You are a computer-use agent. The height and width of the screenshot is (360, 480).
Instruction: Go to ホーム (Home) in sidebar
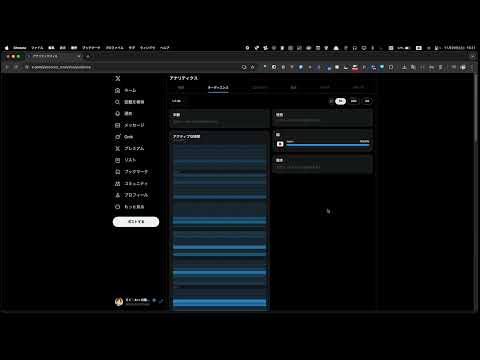coord(126,90)
